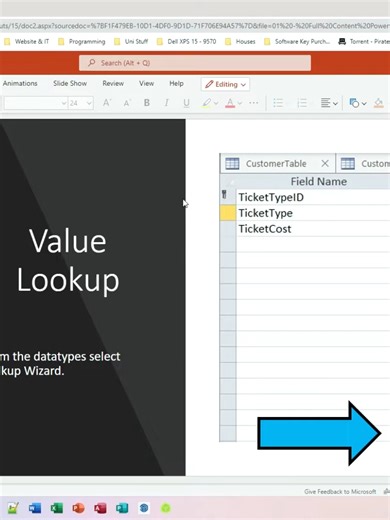Open more font options ellipsis
Image resolution: width=390 pixels, height=520 pixels.
[254, 103]
